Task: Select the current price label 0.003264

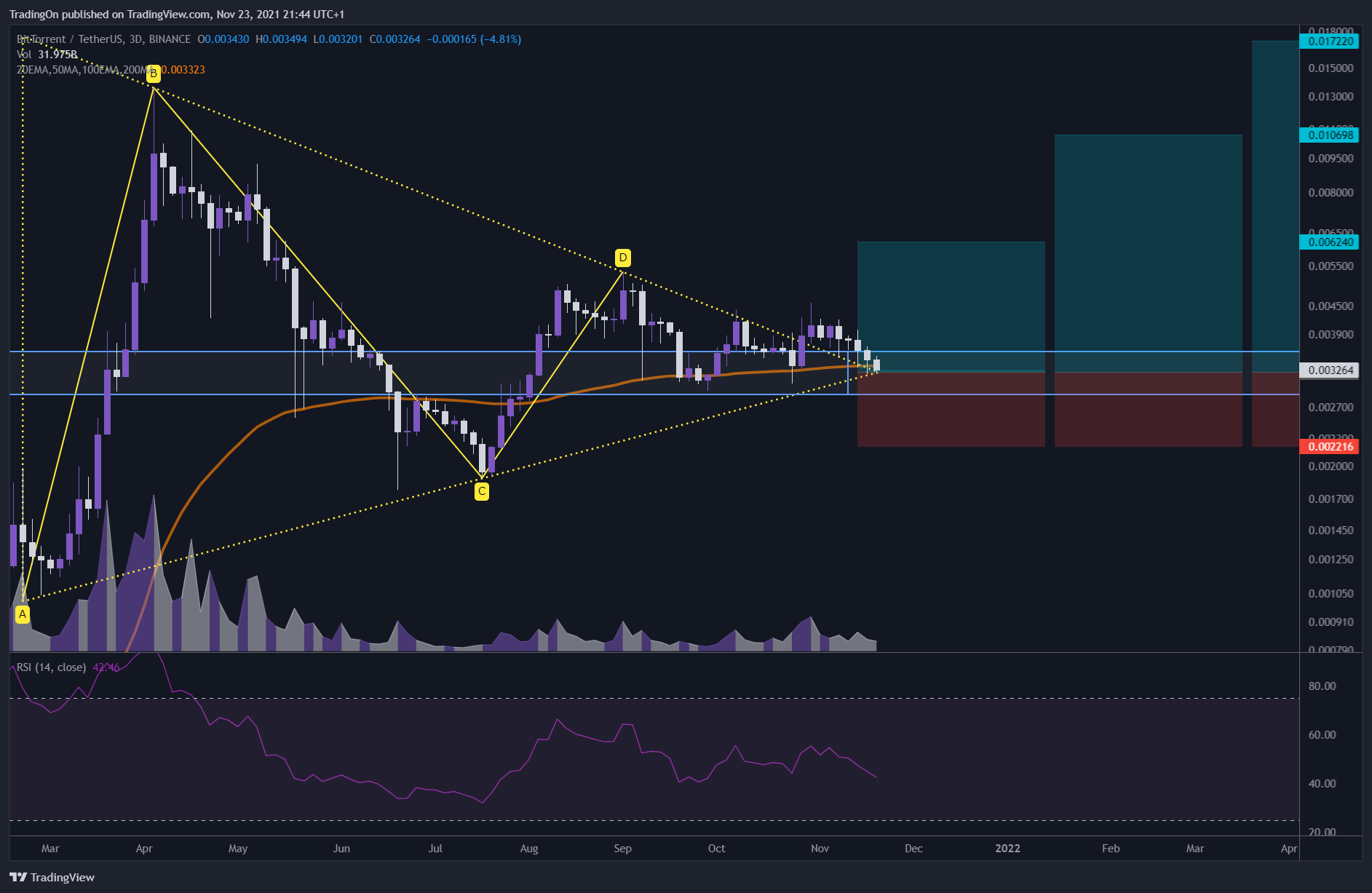Action: point(1329,370)
